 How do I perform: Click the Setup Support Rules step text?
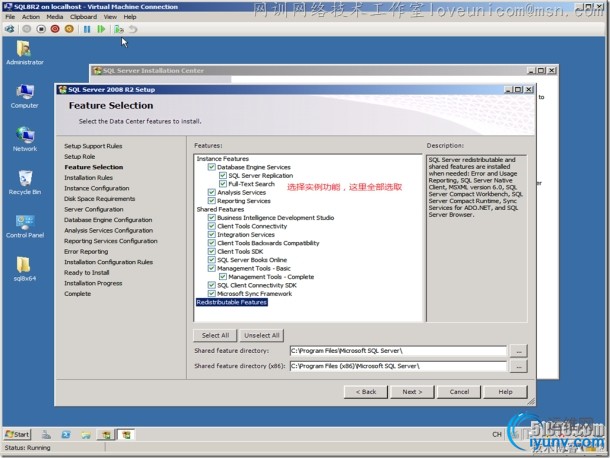pos(93,146)
